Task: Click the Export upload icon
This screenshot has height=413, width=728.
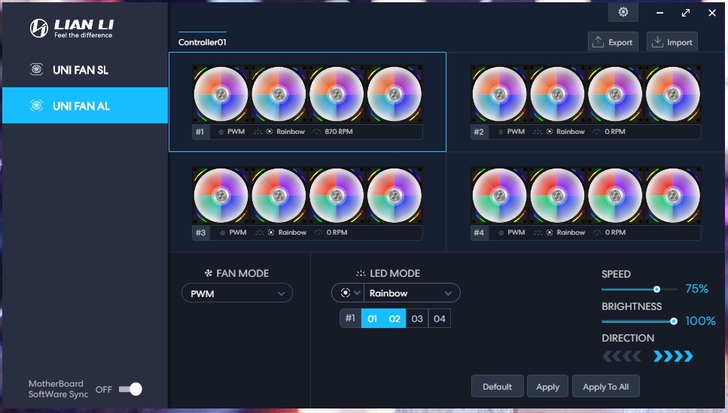Action: 598,42
